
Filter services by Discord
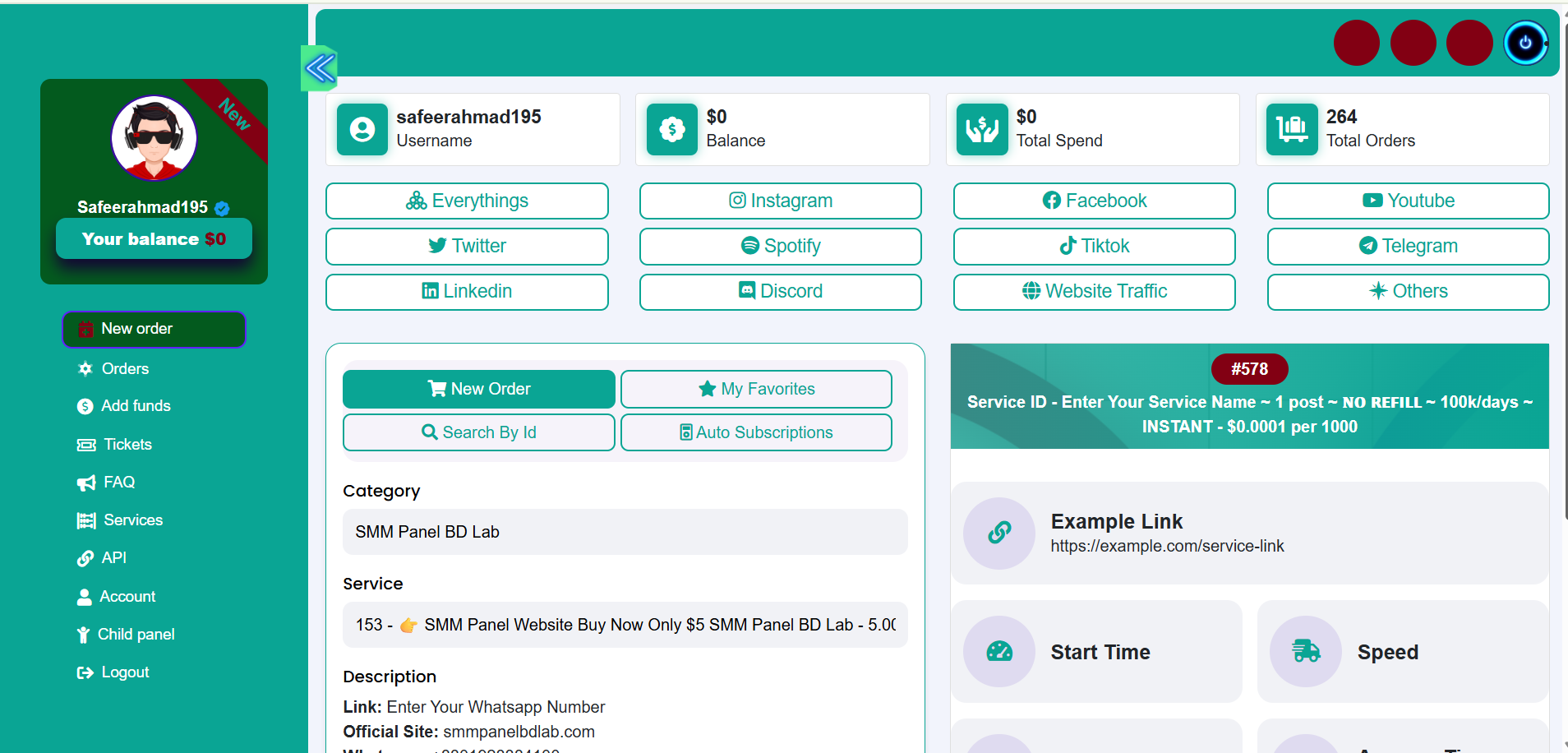click(x=781, y=291)
